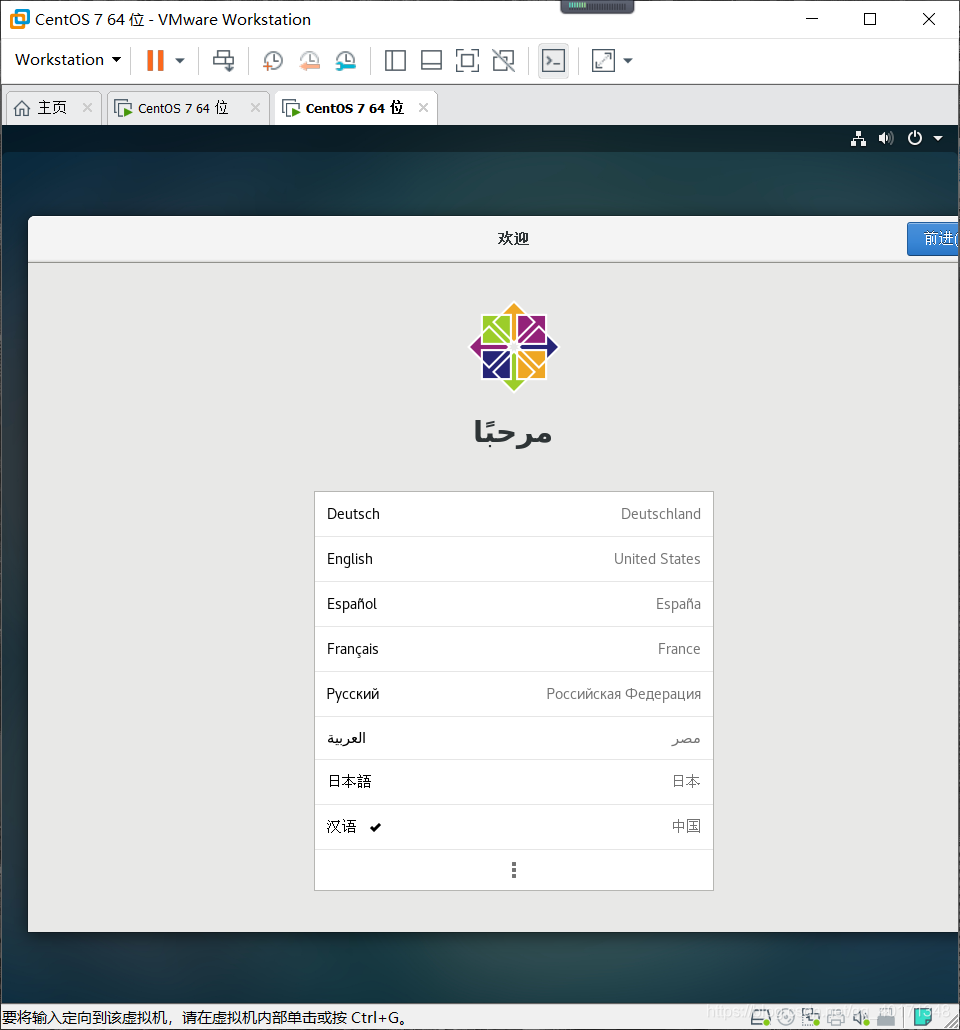The width and height of the screenshot is (960, 1030).
Task: Open the guest system menu arrow
Action: 938,139
